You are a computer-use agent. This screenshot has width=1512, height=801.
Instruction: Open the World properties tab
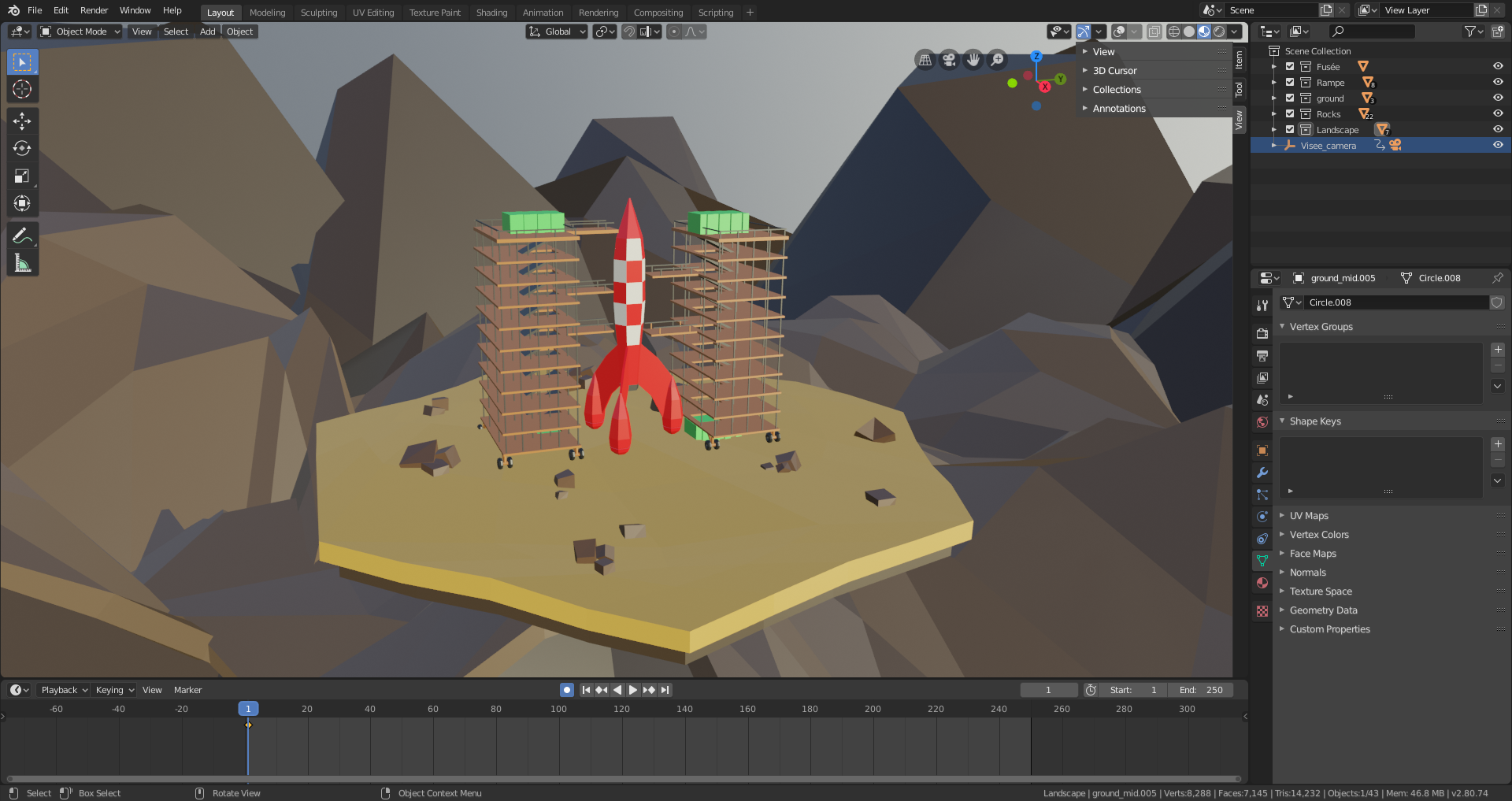(1262, 421)
